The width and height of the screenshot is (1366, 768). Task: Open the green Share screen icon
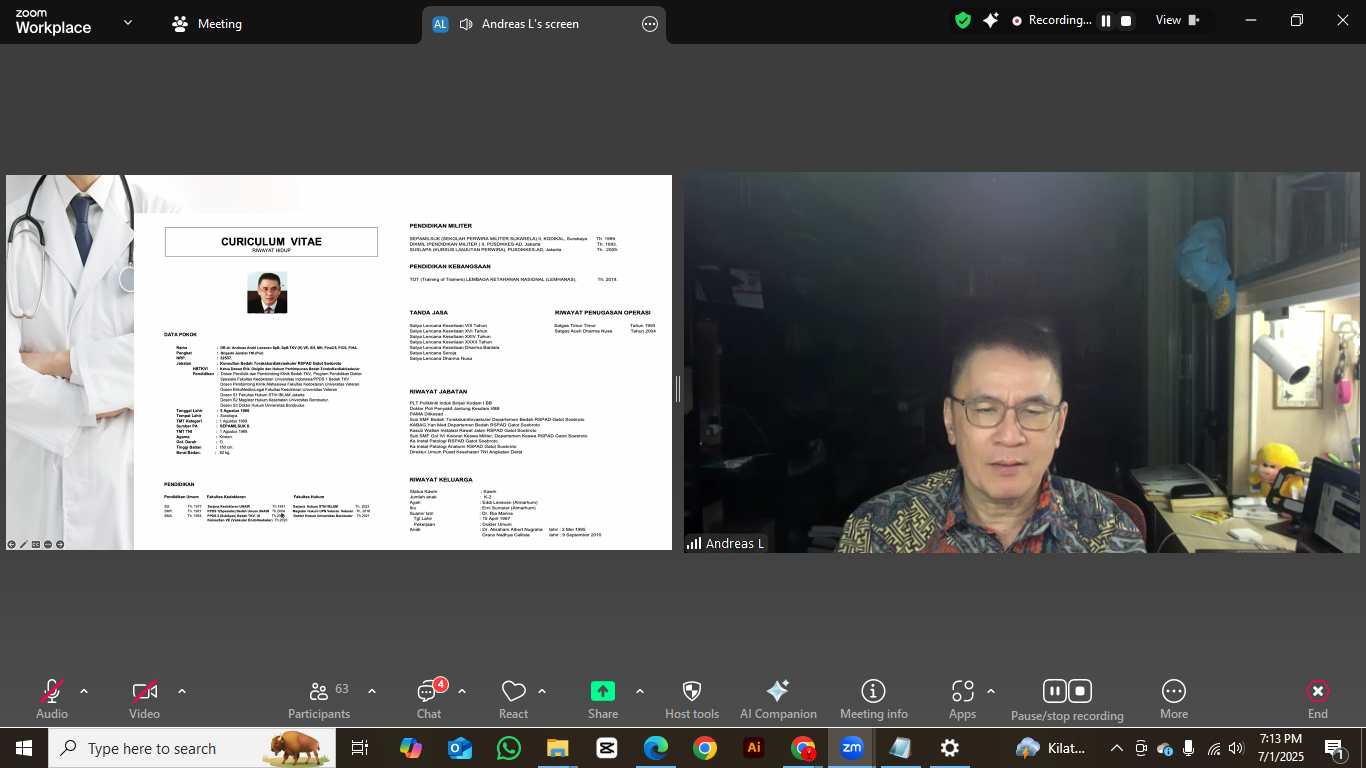pos(602,690)
